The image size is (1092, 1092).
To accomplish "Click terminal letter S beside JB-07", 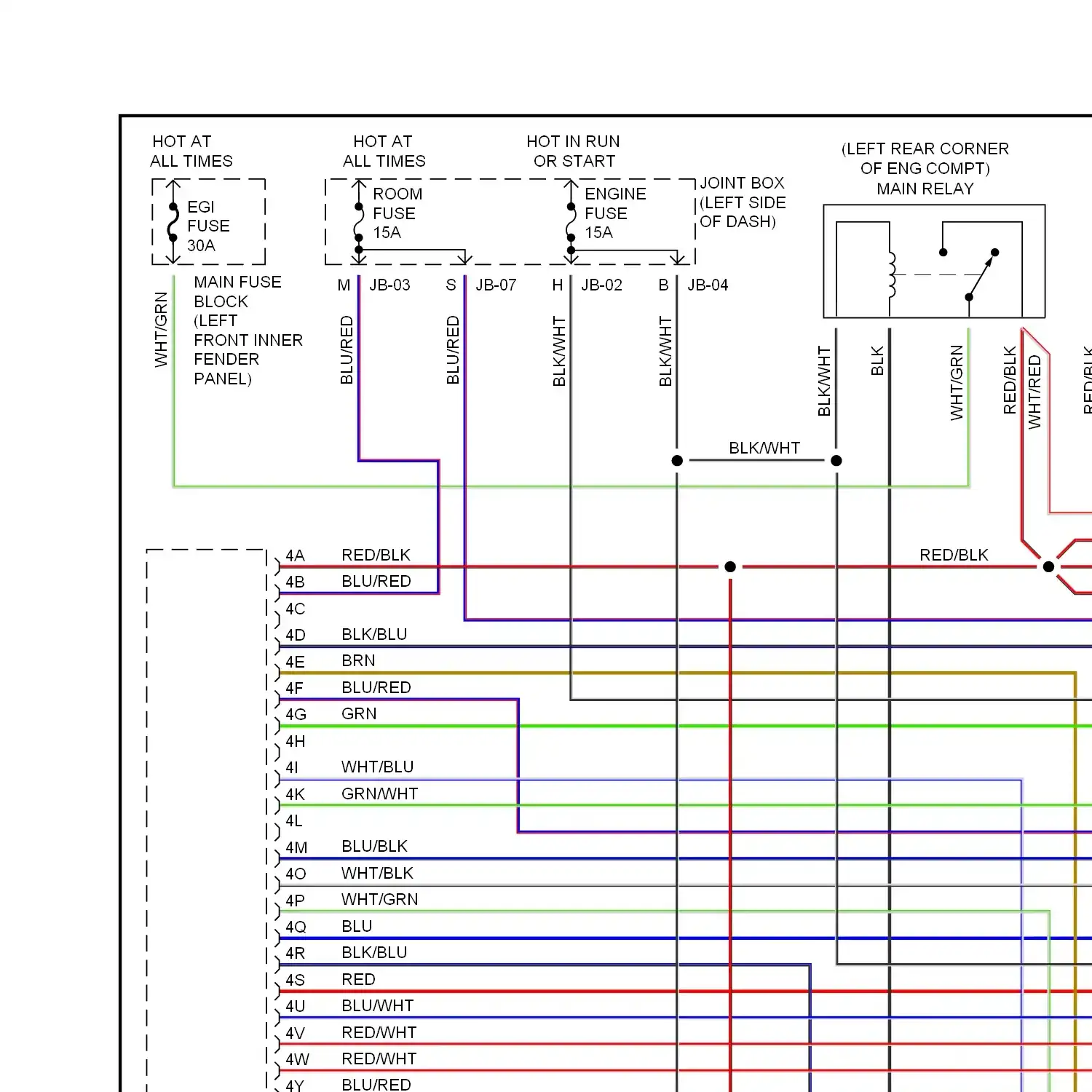I will 451,285.
